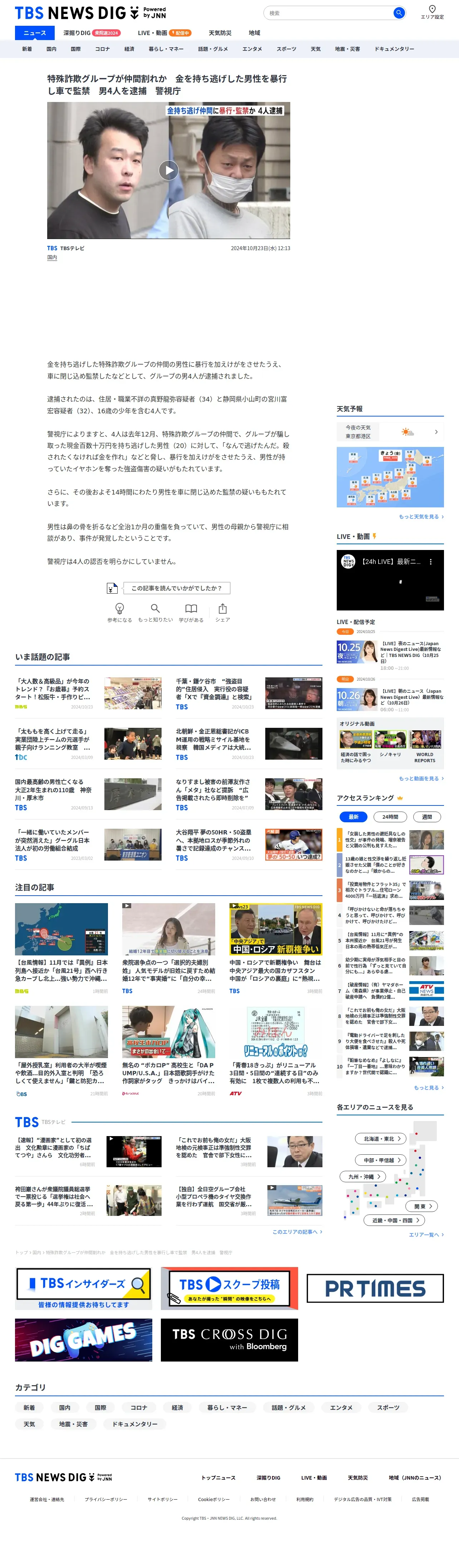Open the 大谷翔平 夢の50HR article

click(x=249, y=844)
